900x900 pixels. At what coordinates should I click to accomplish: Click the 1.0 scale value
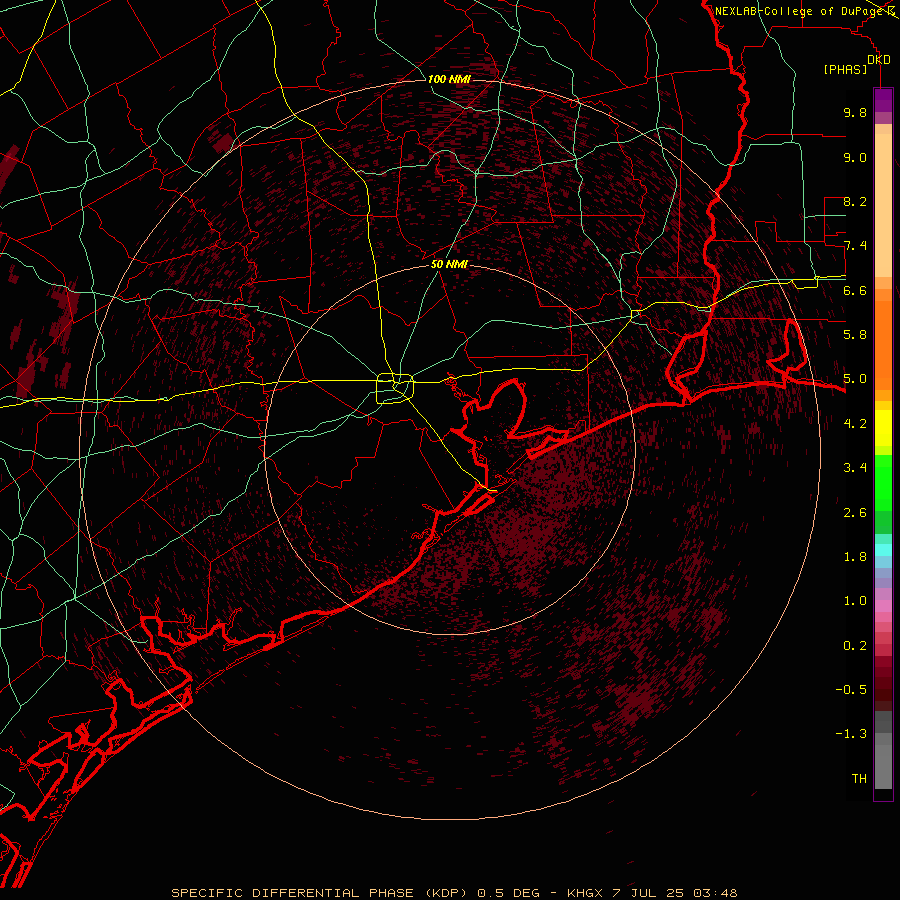[x=855, y=601]
